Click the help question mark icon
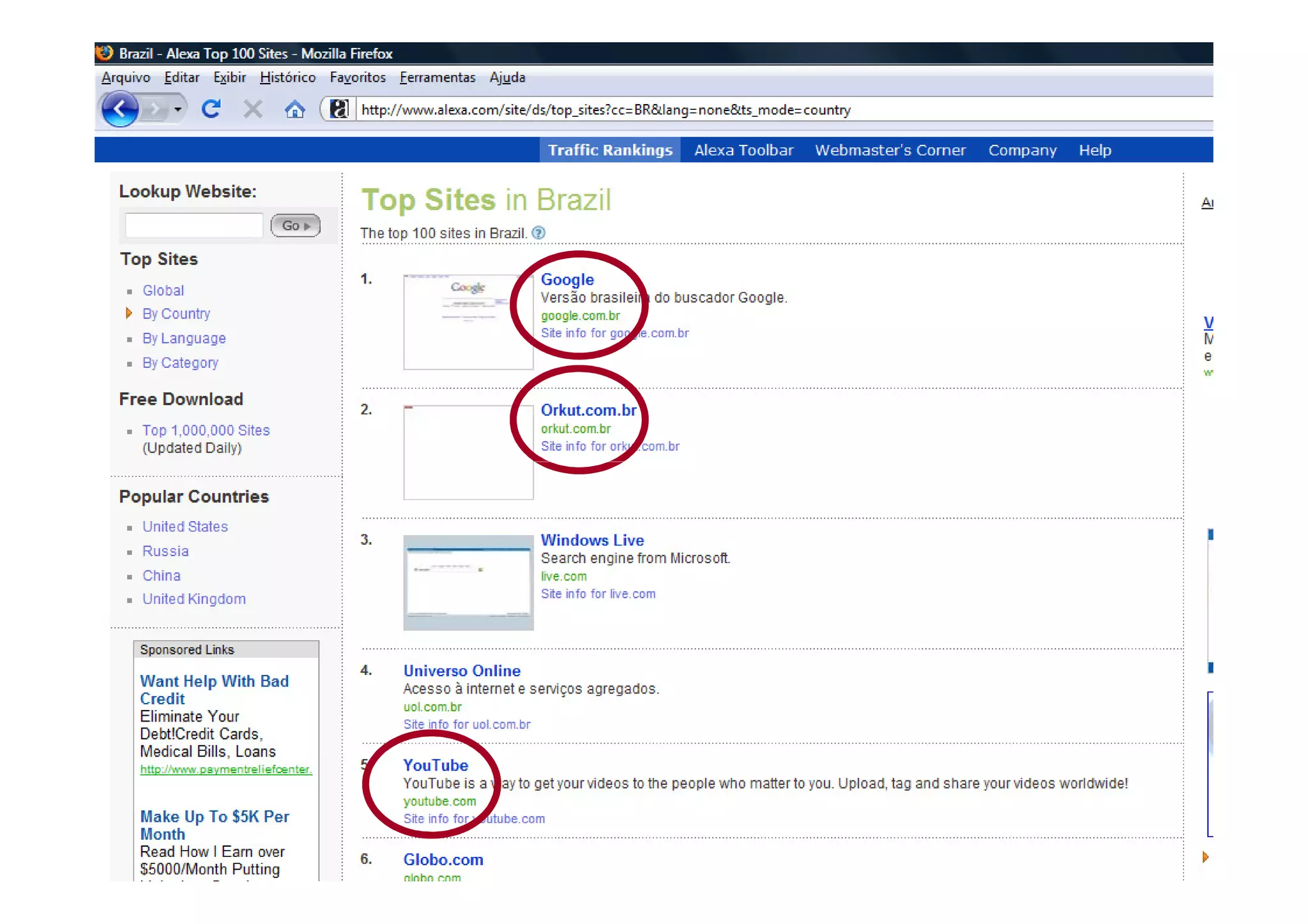This screenshot has height=924, width=1308. [538, 233]
